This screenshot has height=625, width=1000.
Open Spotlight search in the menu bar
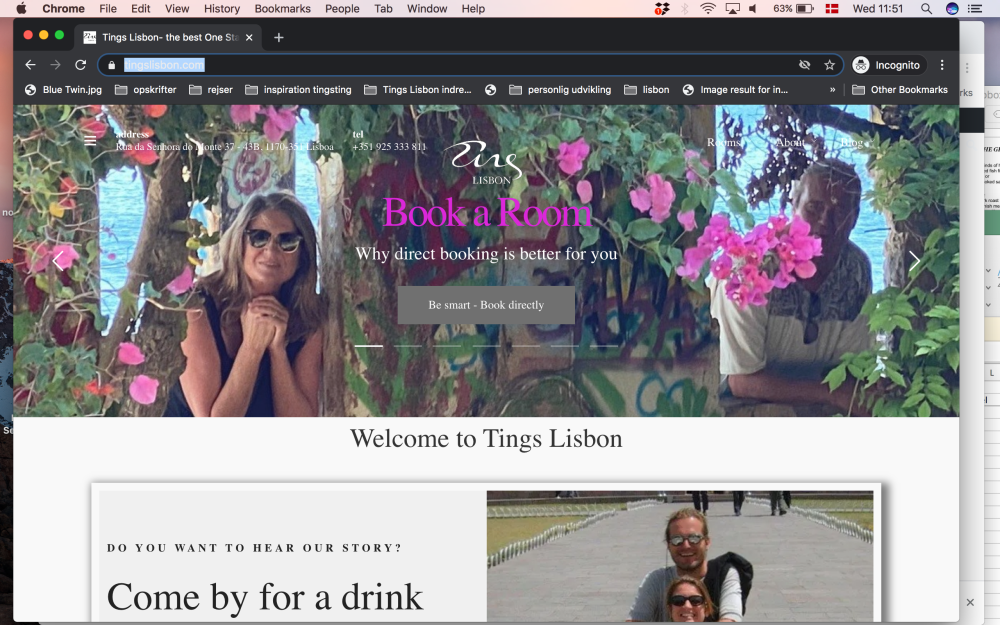pyautogui.click(x=926, y=9)
